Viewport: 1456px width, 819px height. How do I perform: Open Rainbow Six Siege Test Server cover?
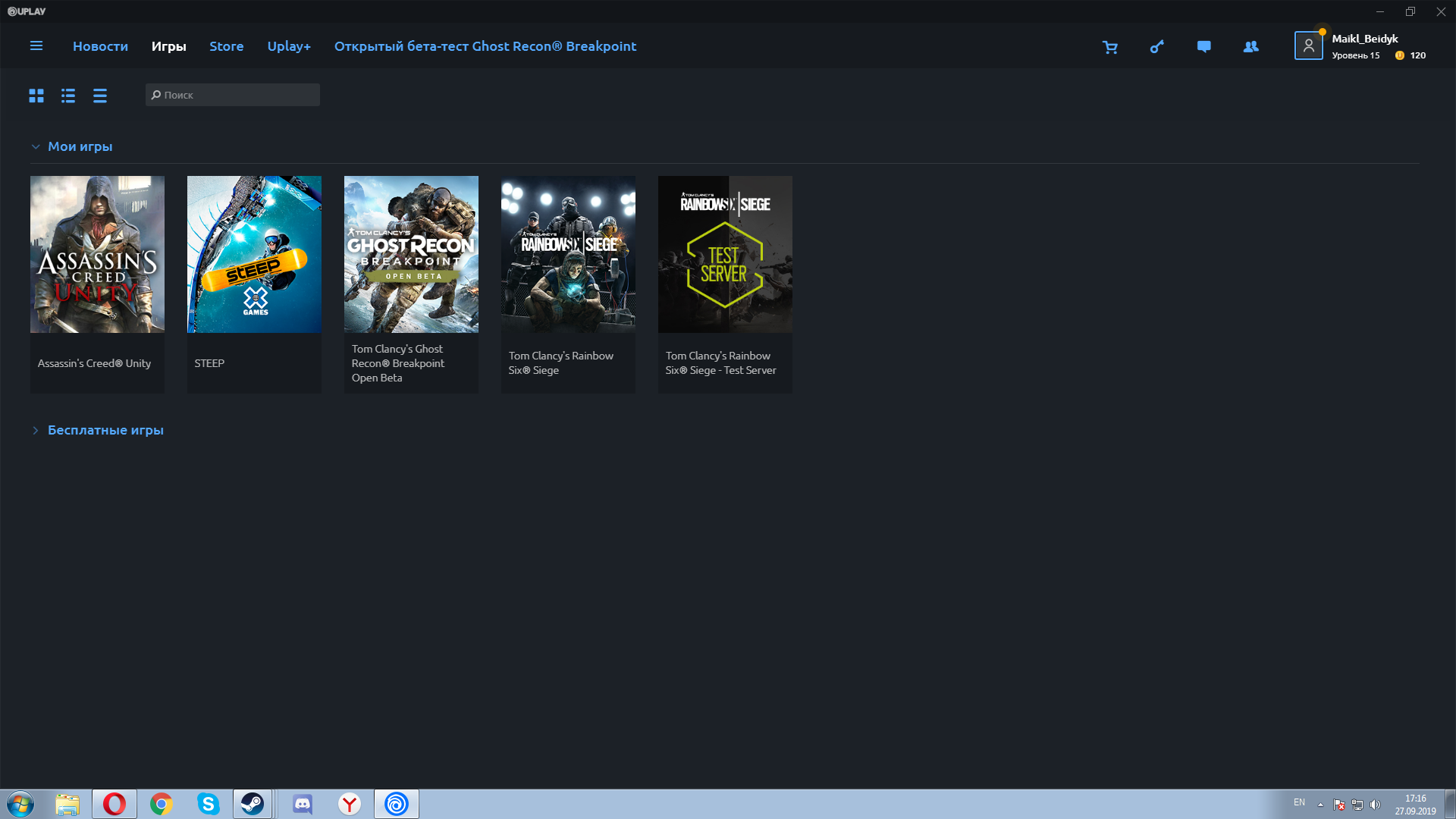click(725, 254)
